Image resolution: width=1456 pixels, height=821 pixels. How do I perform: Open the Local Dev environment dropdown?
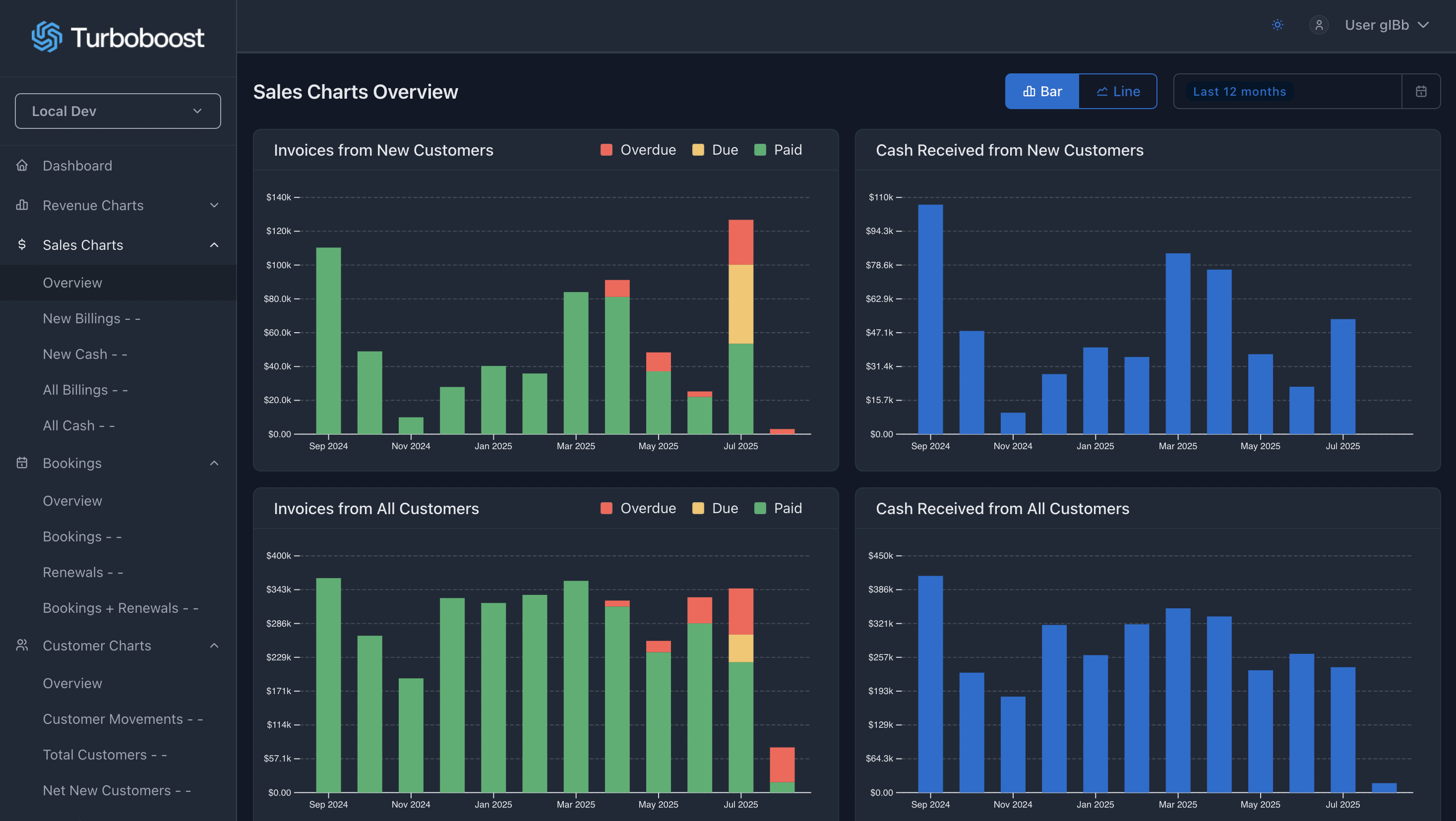click(118, 112)
